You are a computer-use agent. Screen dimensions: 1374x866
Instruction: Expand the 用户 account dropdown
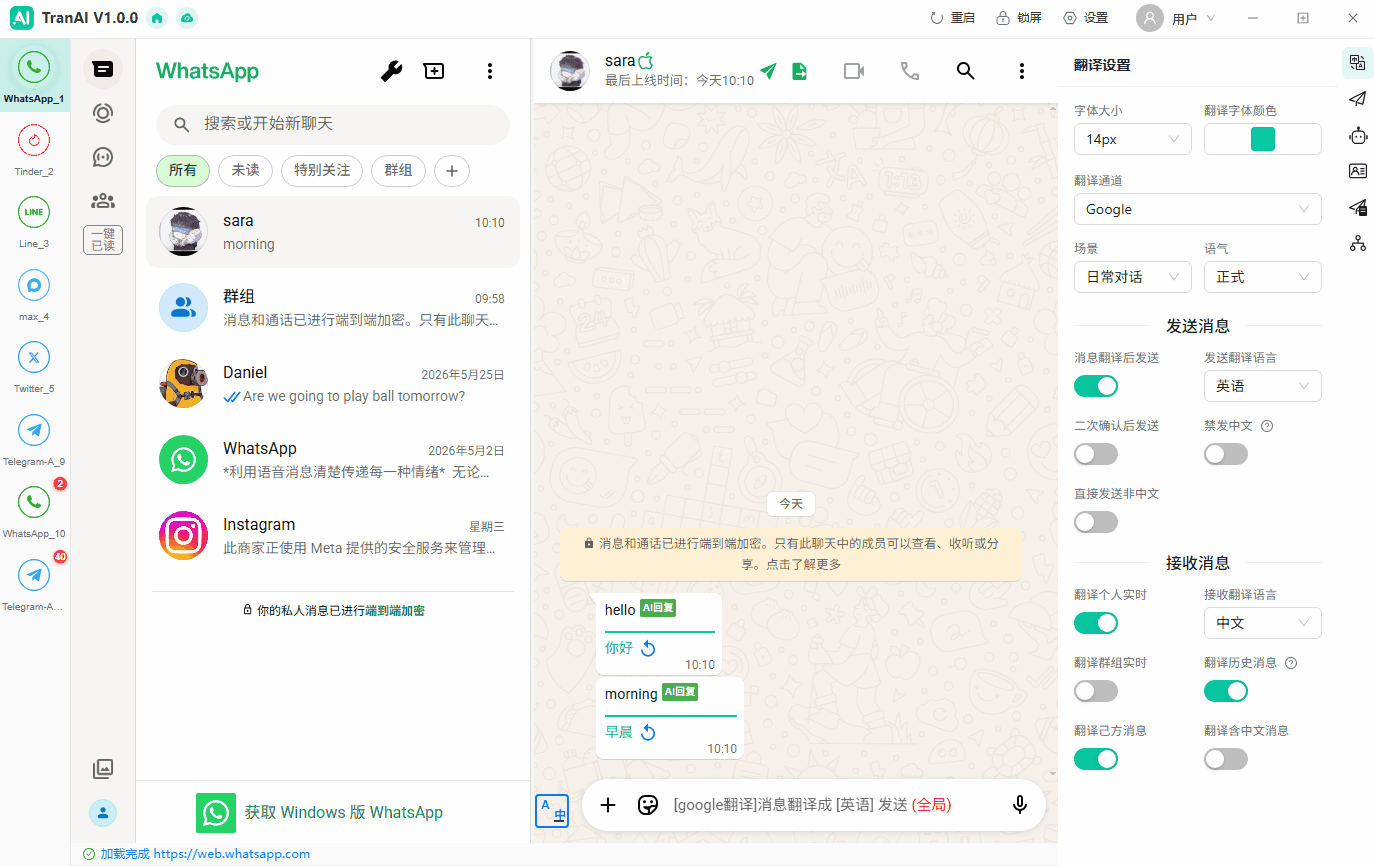pyautogui.click(x=1177, y=18)
